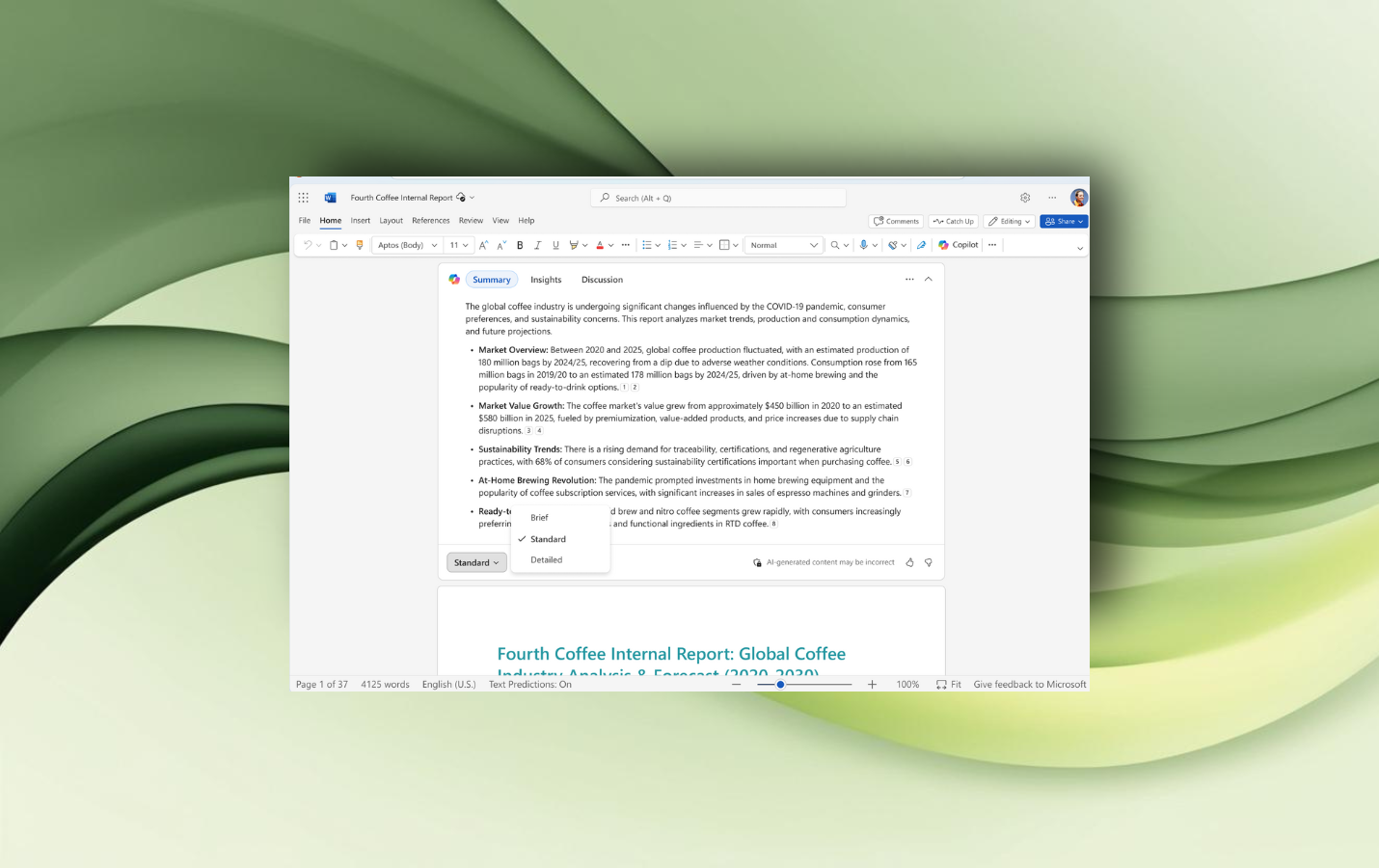Zoom in with the plus icon
The height and width of the screenshot is (868, 1379).
pos(872,685)
